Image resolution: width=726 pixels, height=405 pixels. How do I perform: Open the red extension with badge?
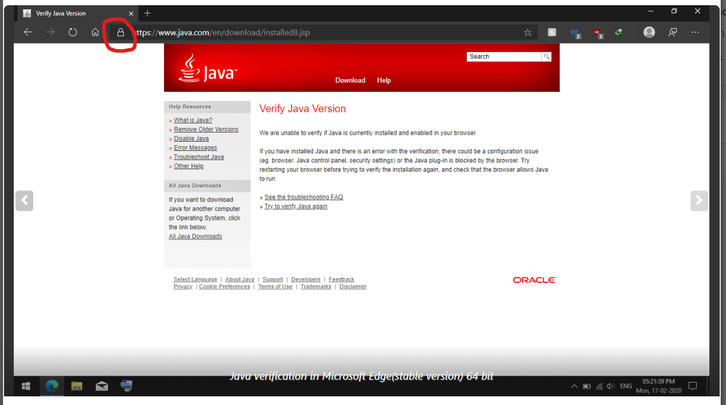pyautogui.click(x=598, y=33)
